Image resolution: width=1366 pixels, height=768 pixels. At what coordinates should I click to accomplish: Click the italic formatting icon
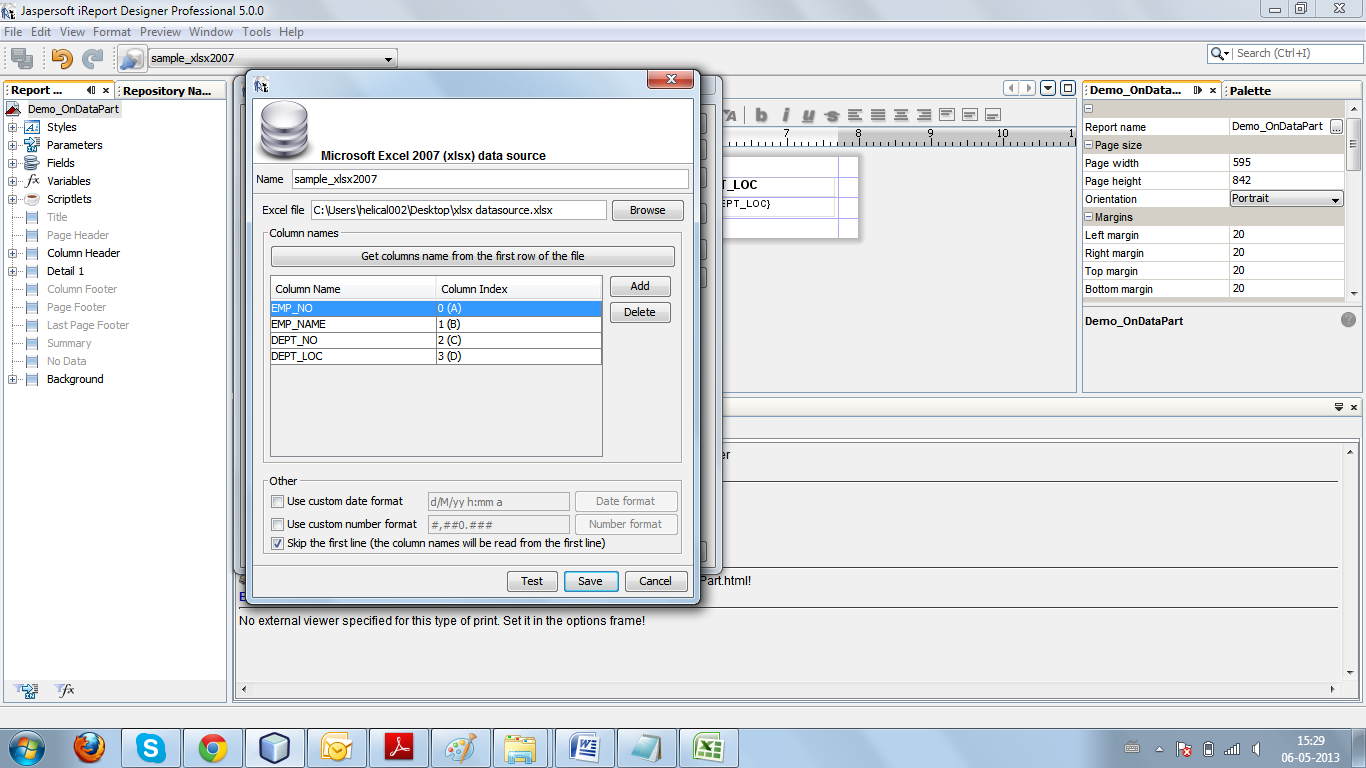[785, 115]
